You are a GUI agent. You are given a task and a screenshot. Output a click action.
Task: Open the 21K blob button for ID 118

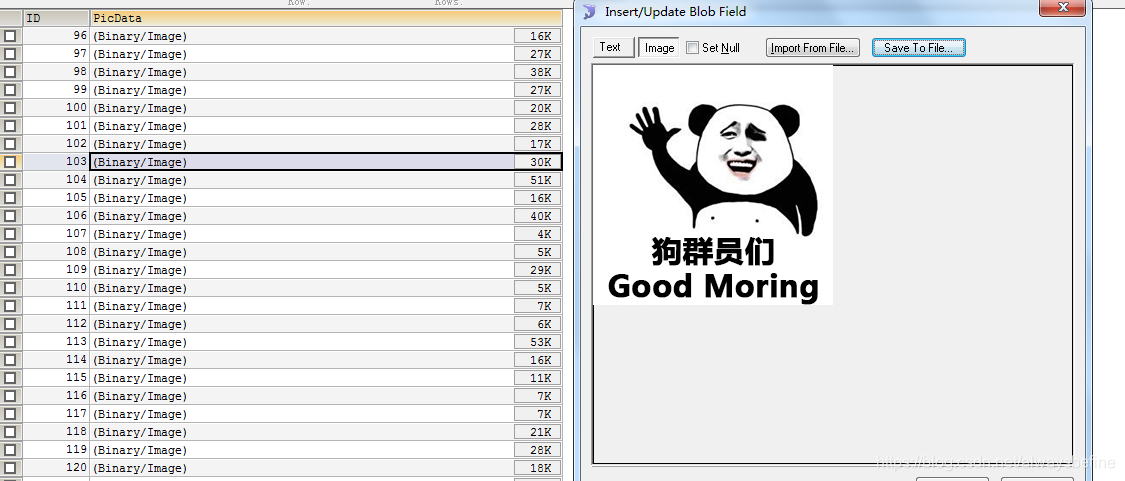click(x=537, y=432)
